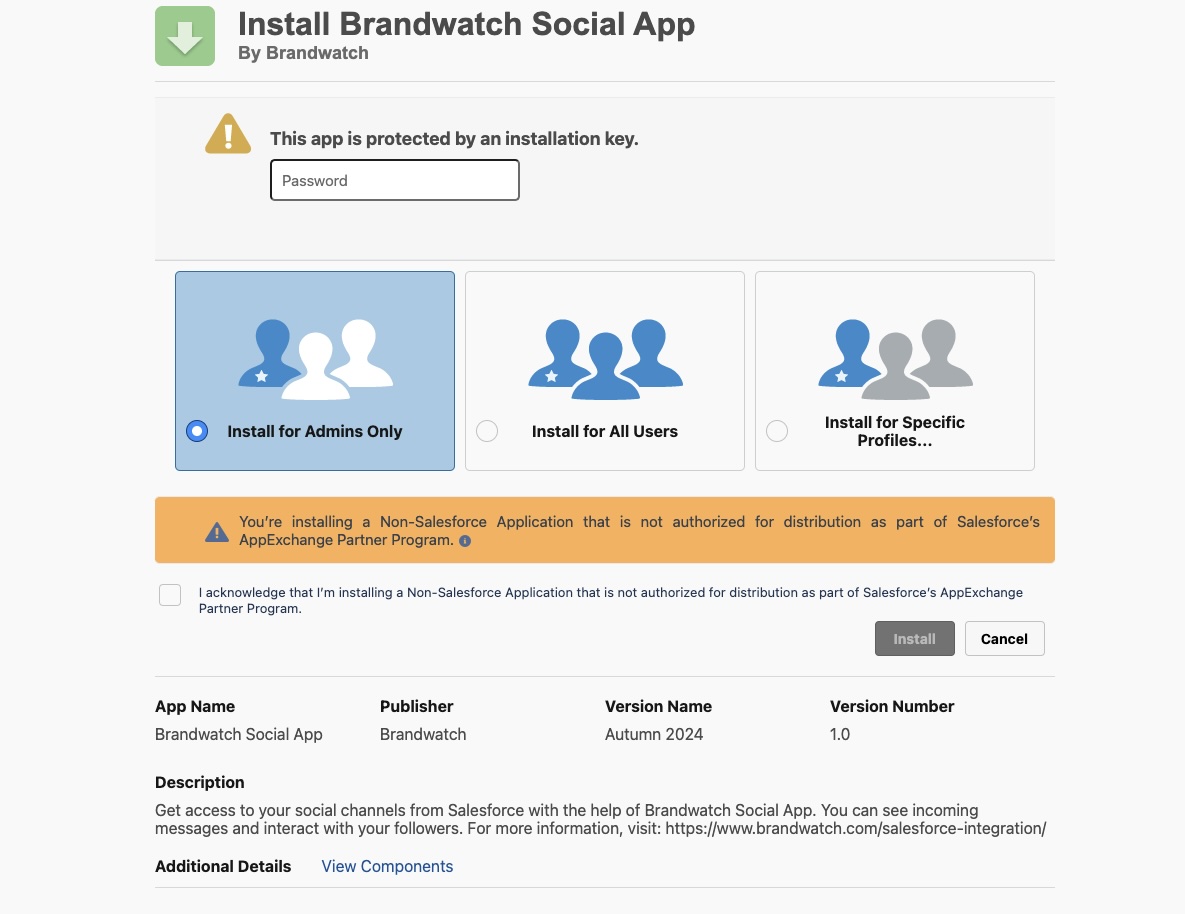Screen dimensions: 1185x914
Task: Select Install for All Users radio button
Action: click(487, 431)
